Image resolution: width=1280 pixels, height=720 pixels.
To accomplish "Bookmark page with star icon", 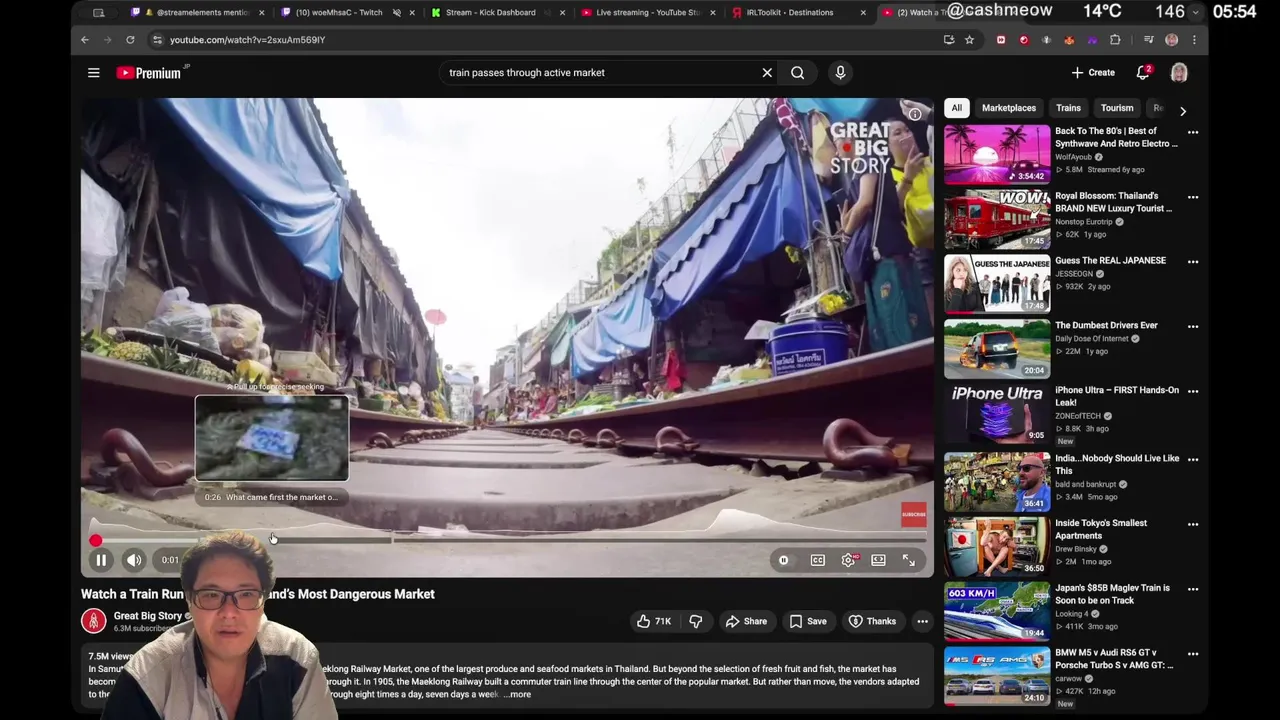I will pos(969,40).
